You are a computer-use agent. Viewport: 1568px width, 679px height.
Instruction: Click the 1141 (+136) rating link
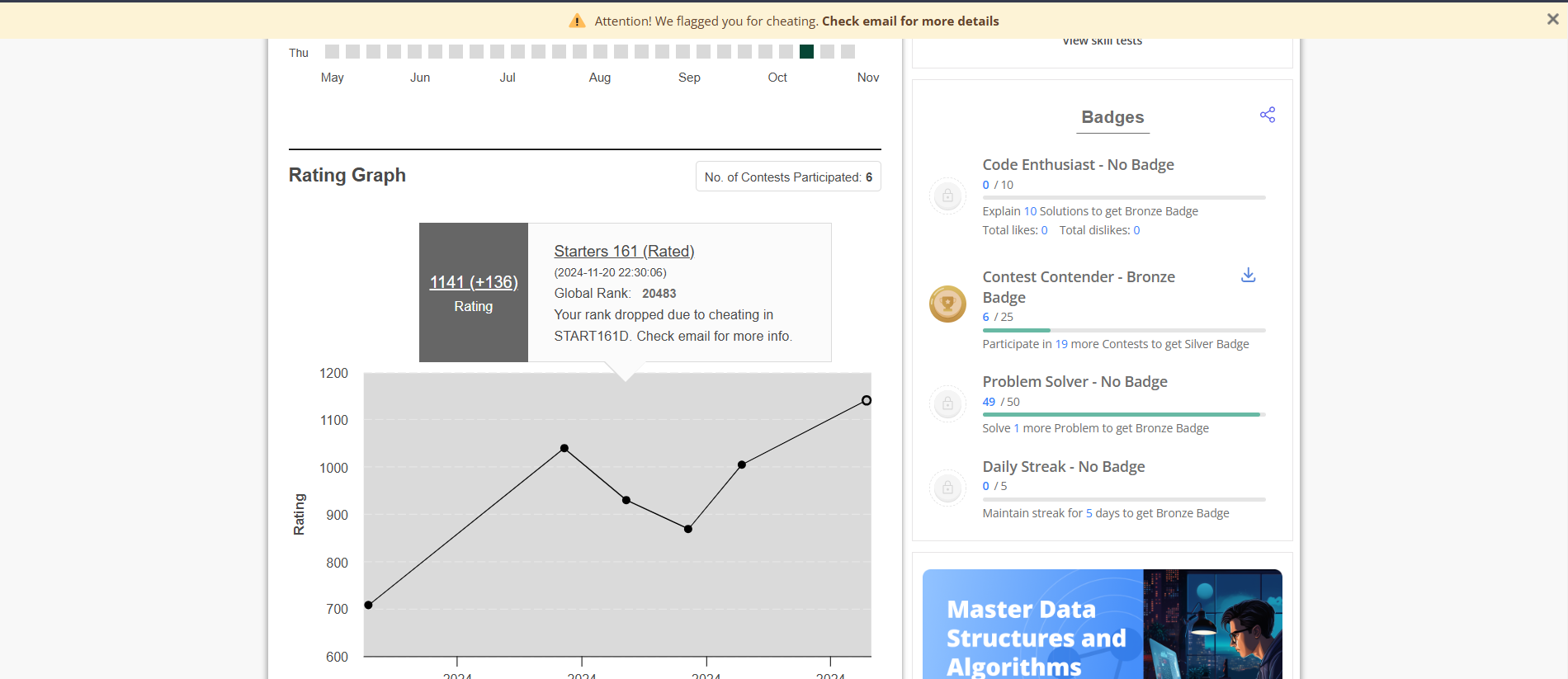(x=474, y=282)
